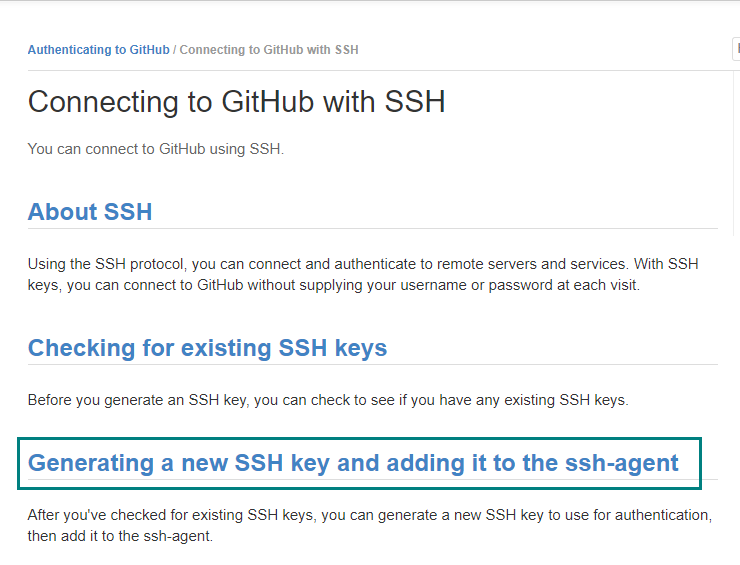Image resolution: width=740 pixels, height=565 pixels.
Task: Click then add it to the ssh-agent text
Action: (x=120, y=536)
